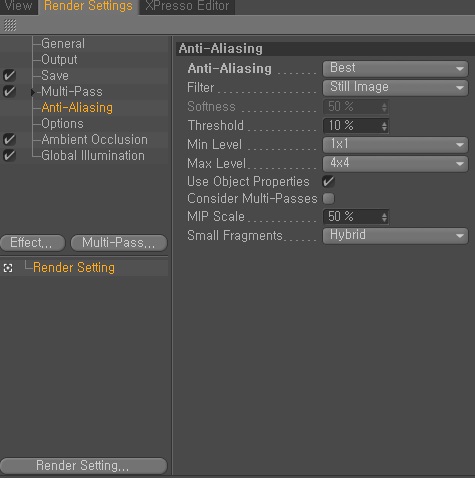
Task: Click the Threshold stepper arrows
Action: (384, 126)
